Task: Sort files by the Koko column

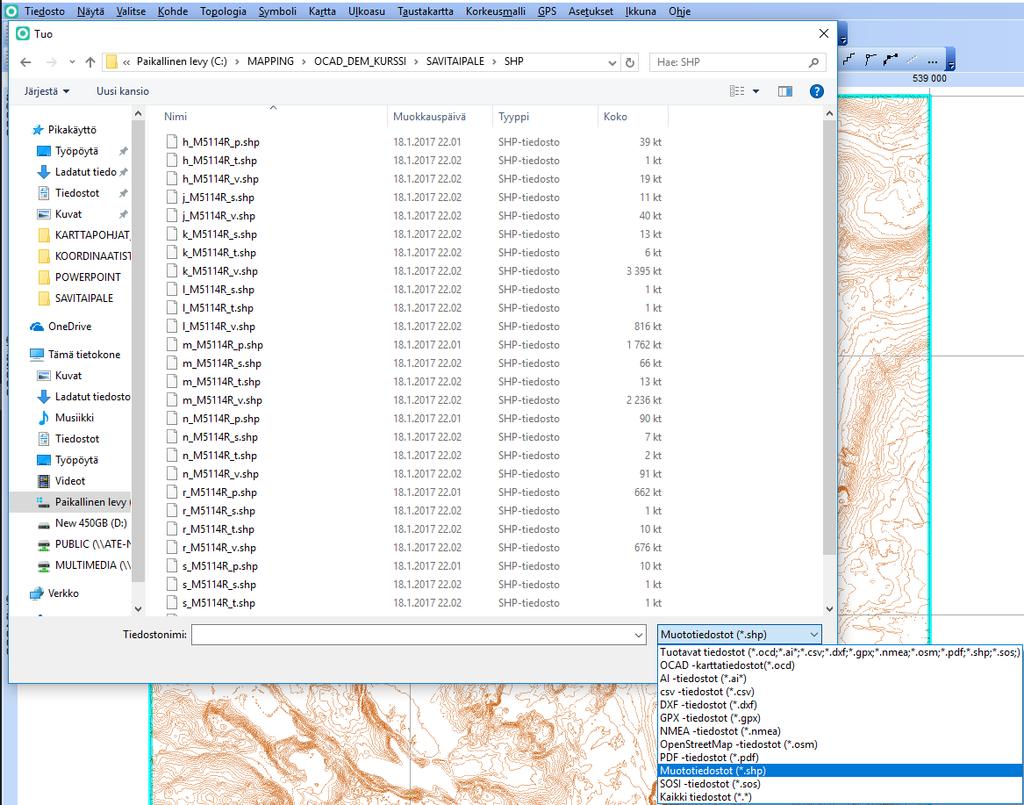Action: tap(615, 117)
